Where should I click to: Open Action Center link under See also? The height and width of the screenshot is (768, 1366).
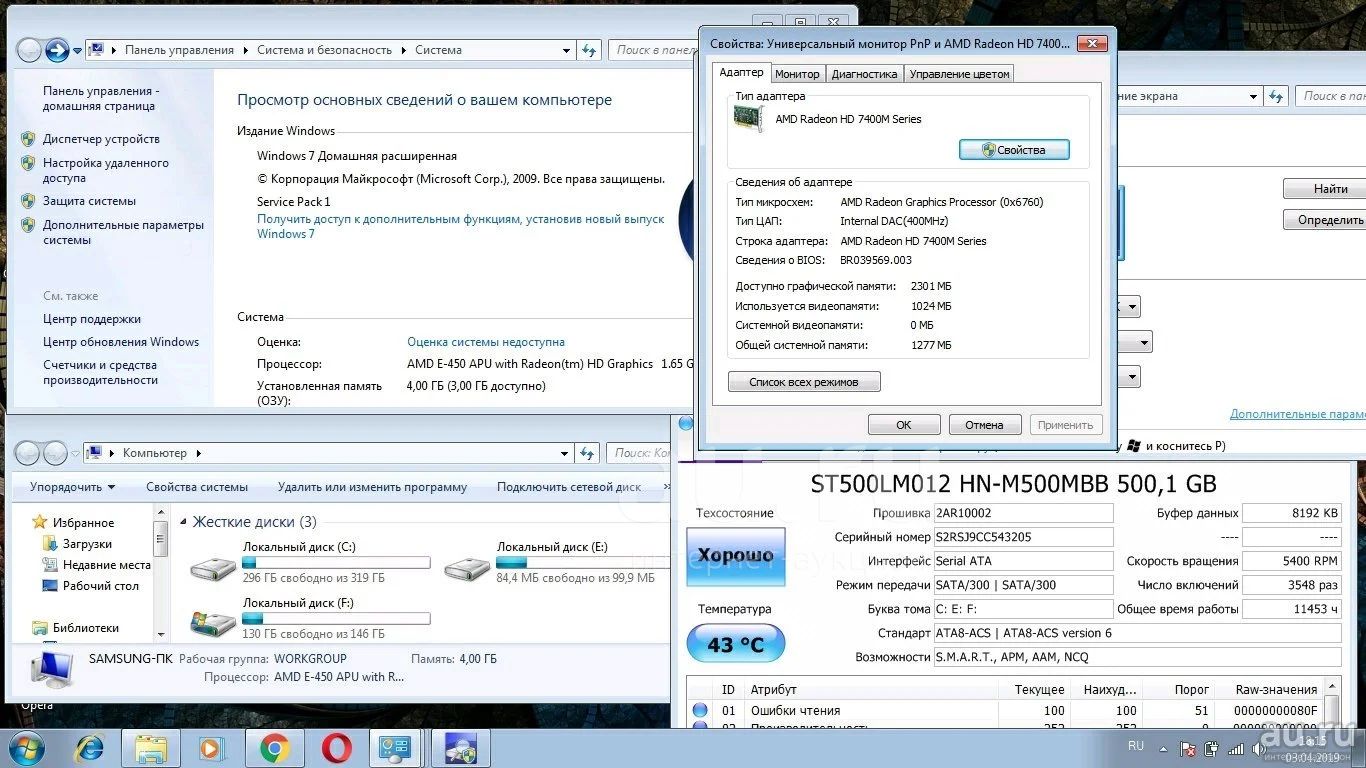pos(92,319)
